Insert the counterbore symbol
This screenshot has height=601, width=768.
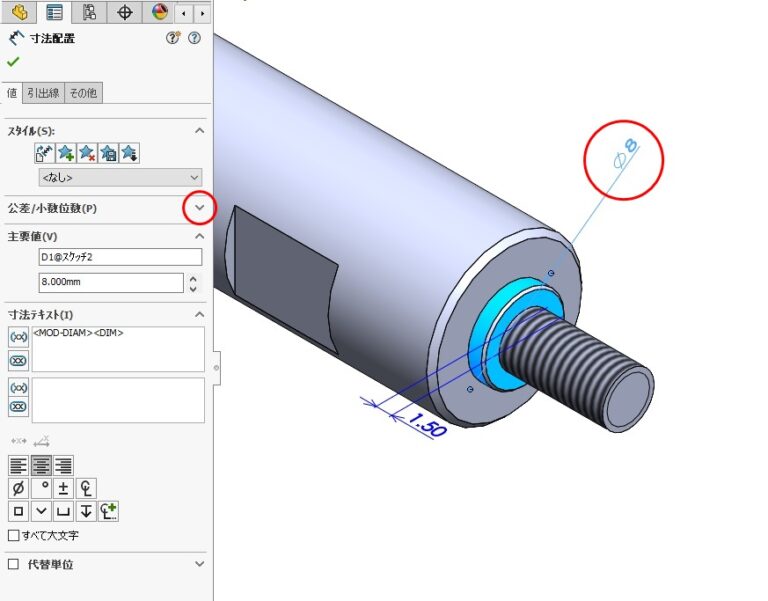point(63,511)
